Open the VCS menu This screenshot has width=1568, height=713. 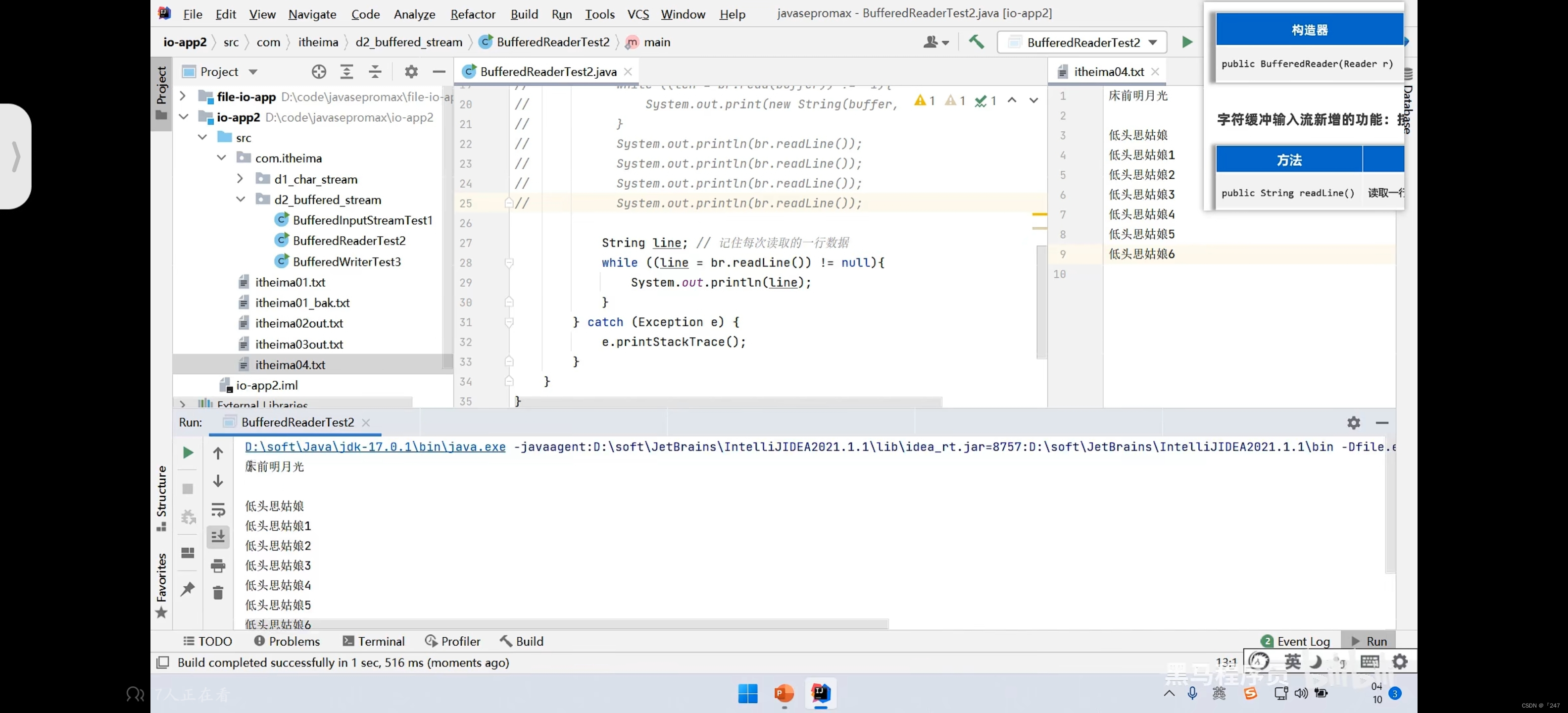(x=638, y=13)
